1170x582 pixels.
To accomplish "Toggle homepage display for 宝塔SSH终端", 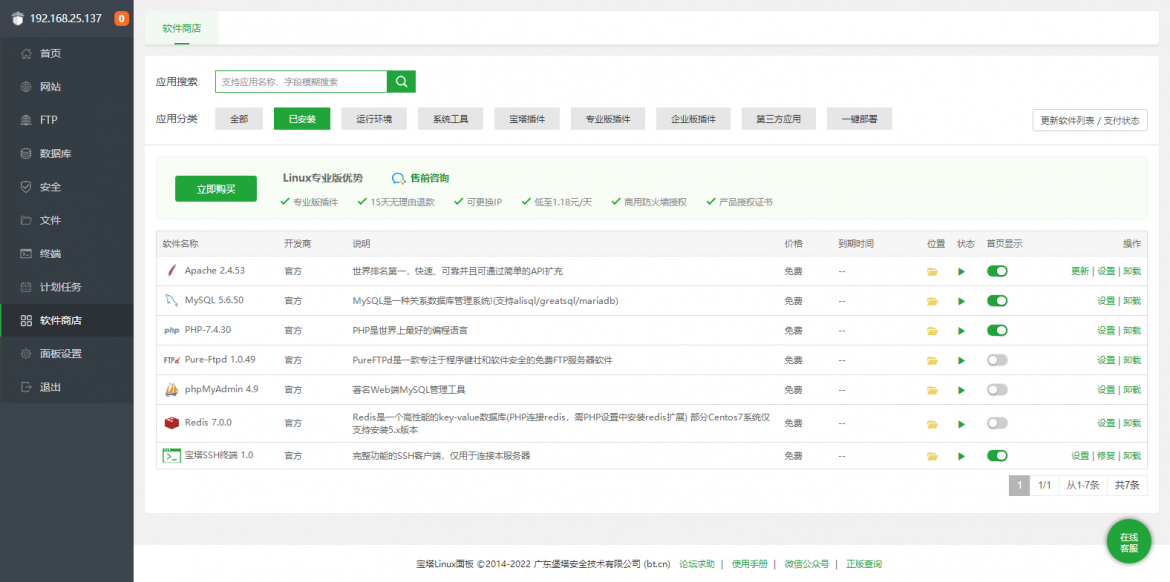I will pyautogui.click(x=997, y=455).
